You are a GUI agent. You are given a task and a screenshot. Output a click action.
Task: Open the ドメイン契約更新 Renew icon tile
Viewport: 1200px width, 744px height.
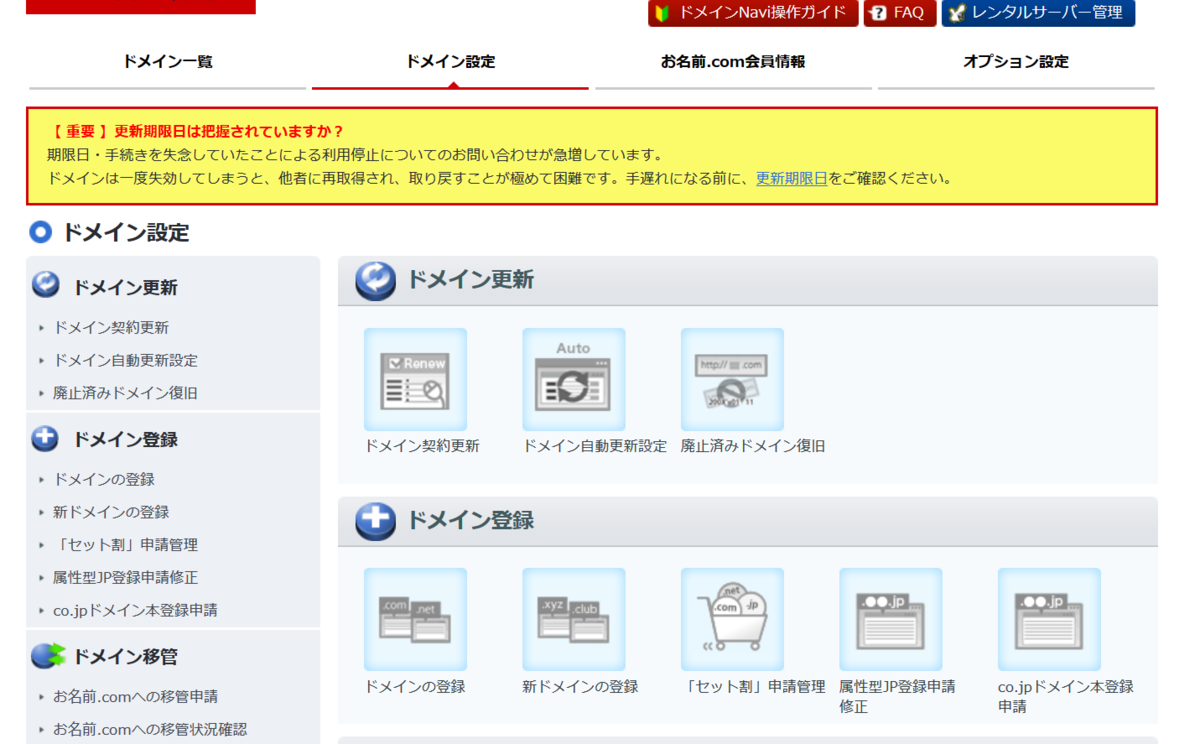(415, 380)
